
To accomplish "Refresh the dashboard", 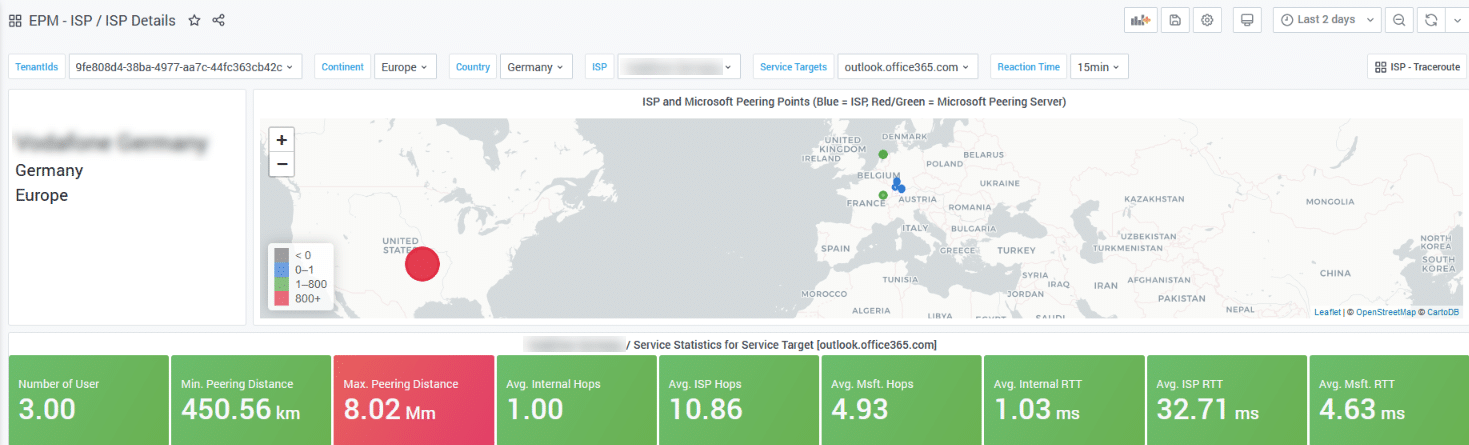I will coord(1431,20).
